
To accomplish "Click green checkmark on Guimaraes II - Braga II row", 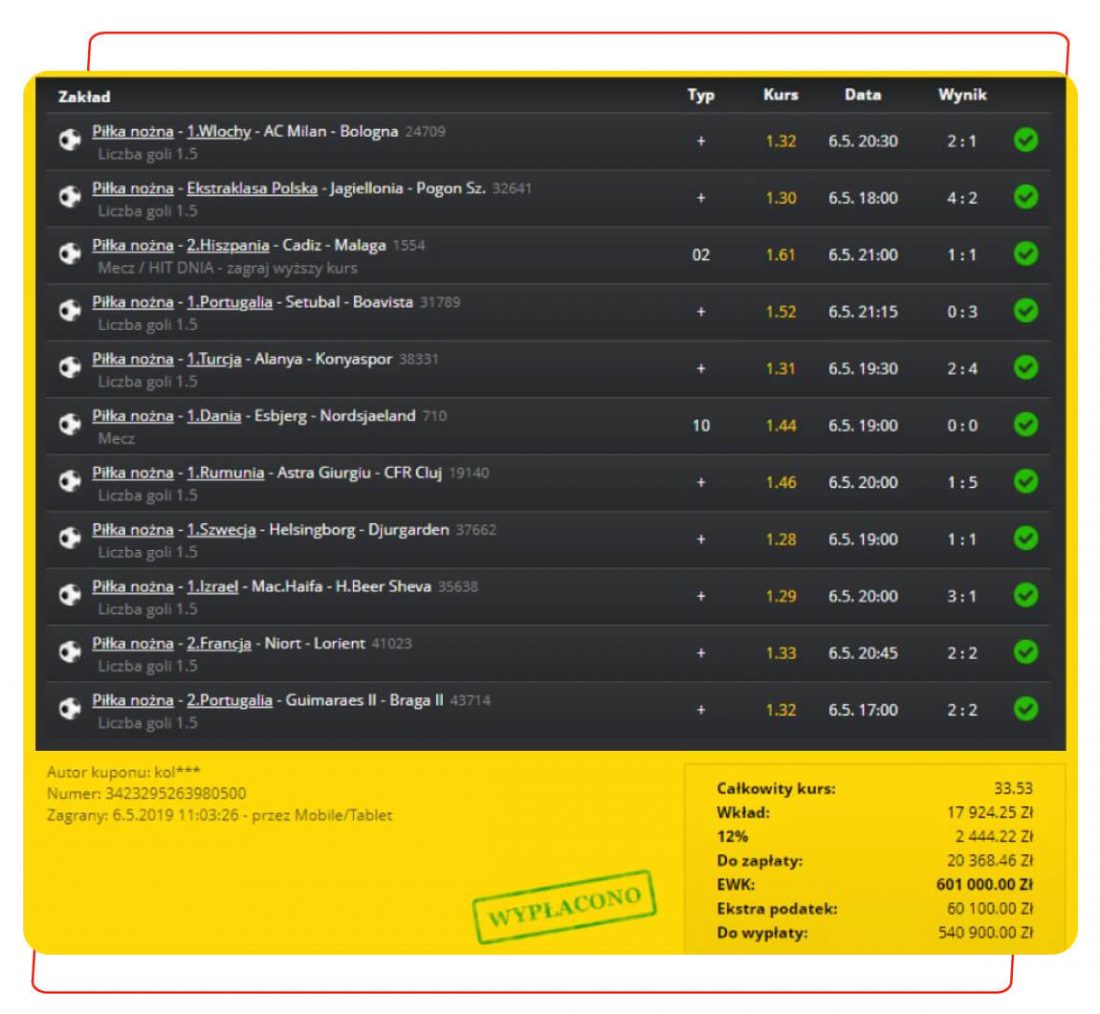I will [x=1025, y=710].
